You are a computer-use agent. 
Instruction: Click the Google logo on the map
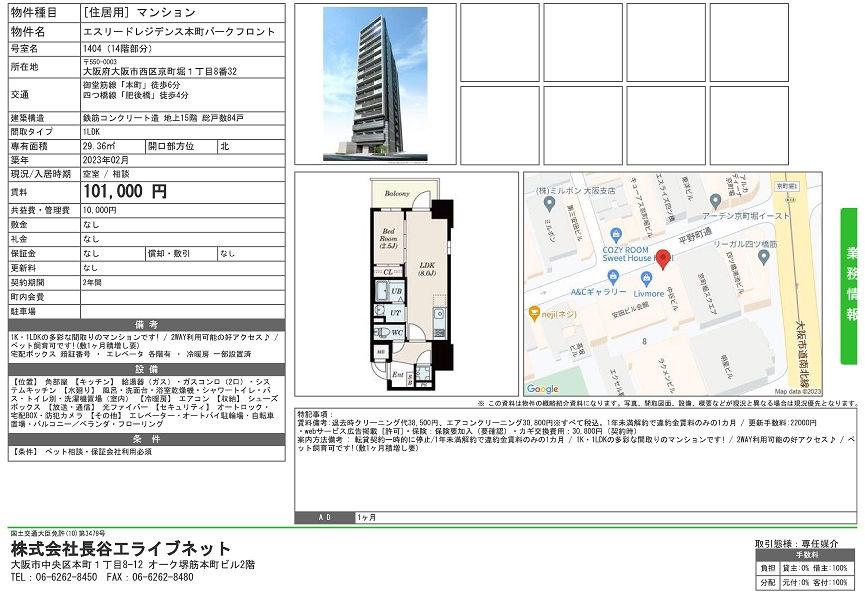543,388
